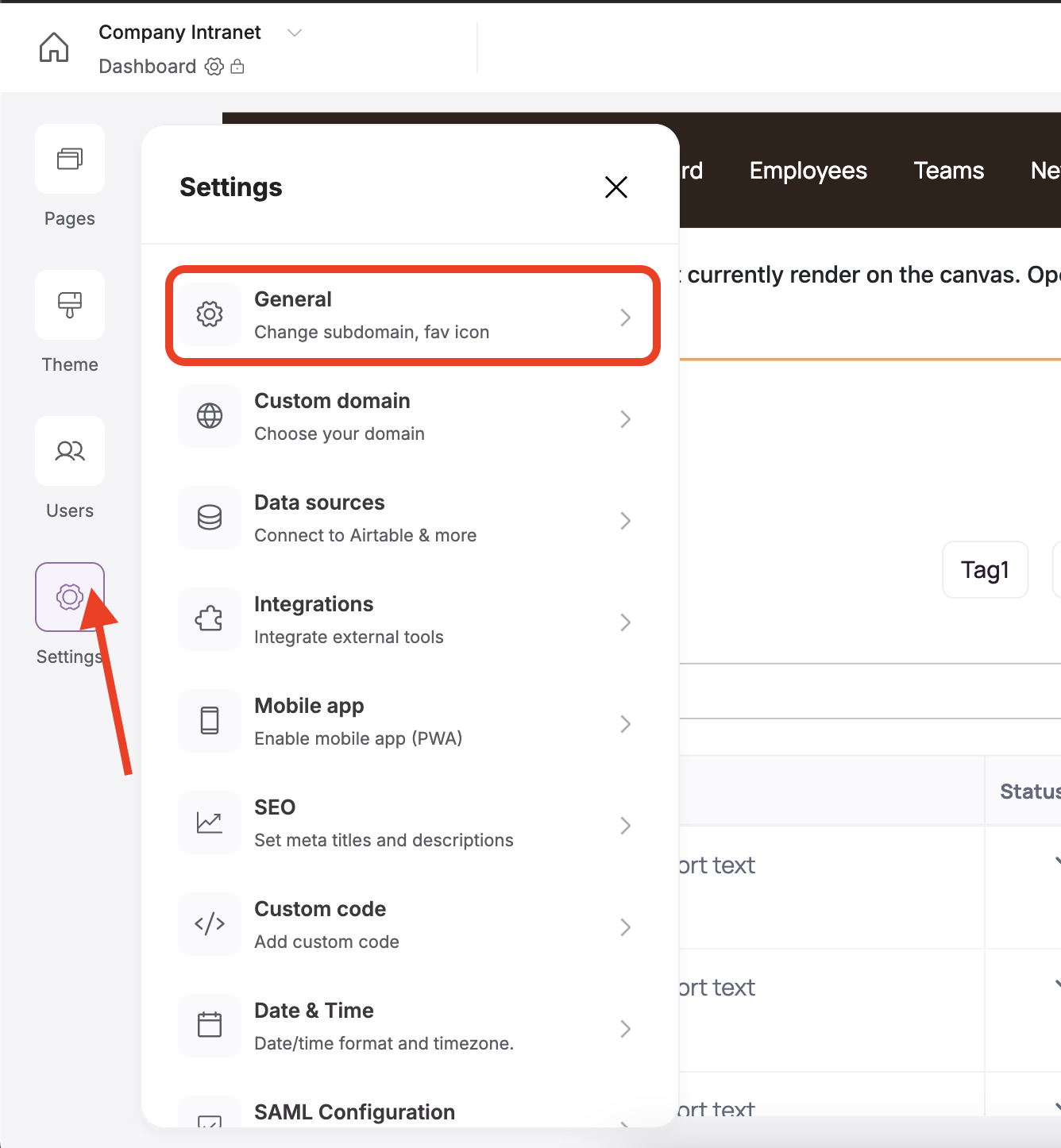Click the Dashboard page name
The height and width of the screenshot is (1148, 1061).
pos(148,67)
